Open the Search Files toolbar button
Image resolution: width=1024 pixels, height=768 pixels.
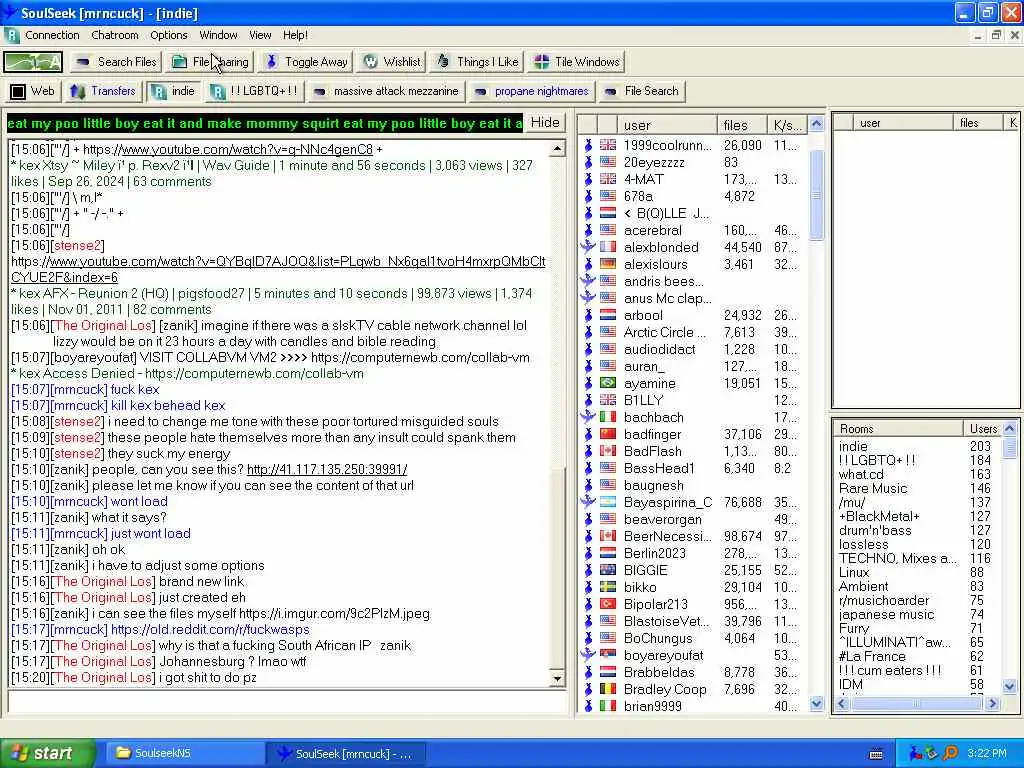coord(116,62)
